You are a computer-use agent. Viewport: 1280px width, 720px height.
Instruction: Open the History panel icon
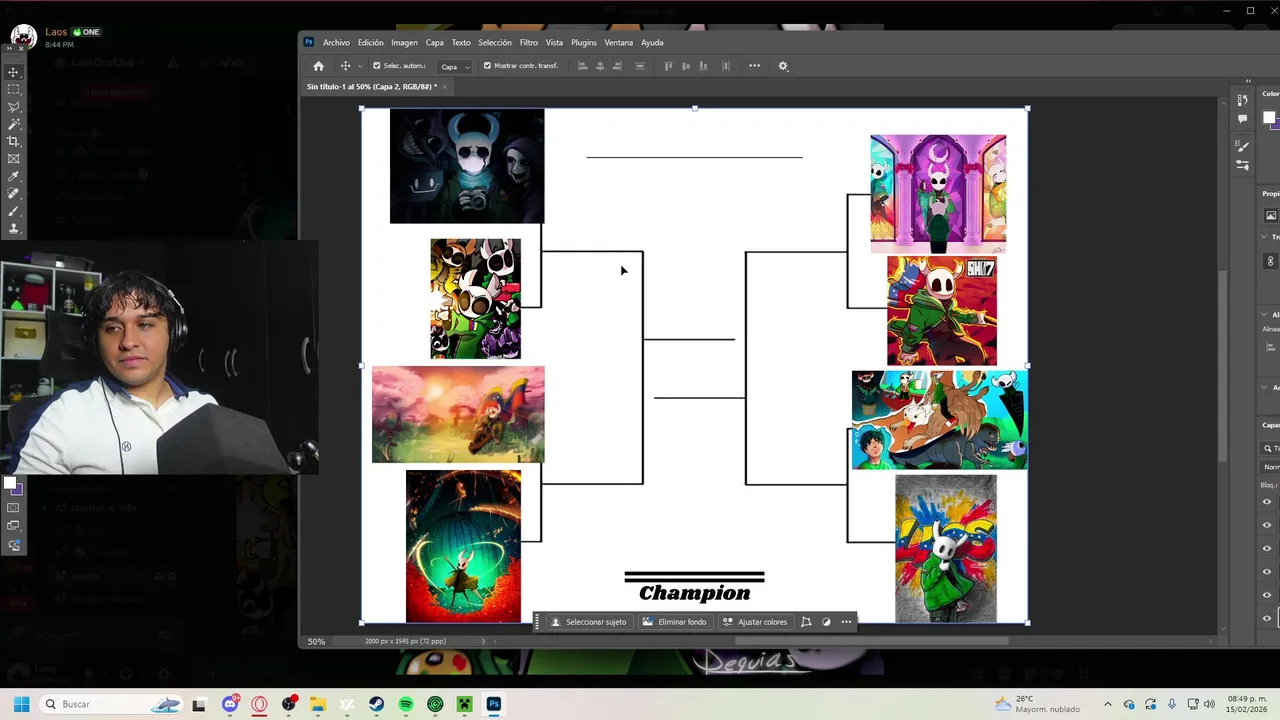pos(1242,100)
